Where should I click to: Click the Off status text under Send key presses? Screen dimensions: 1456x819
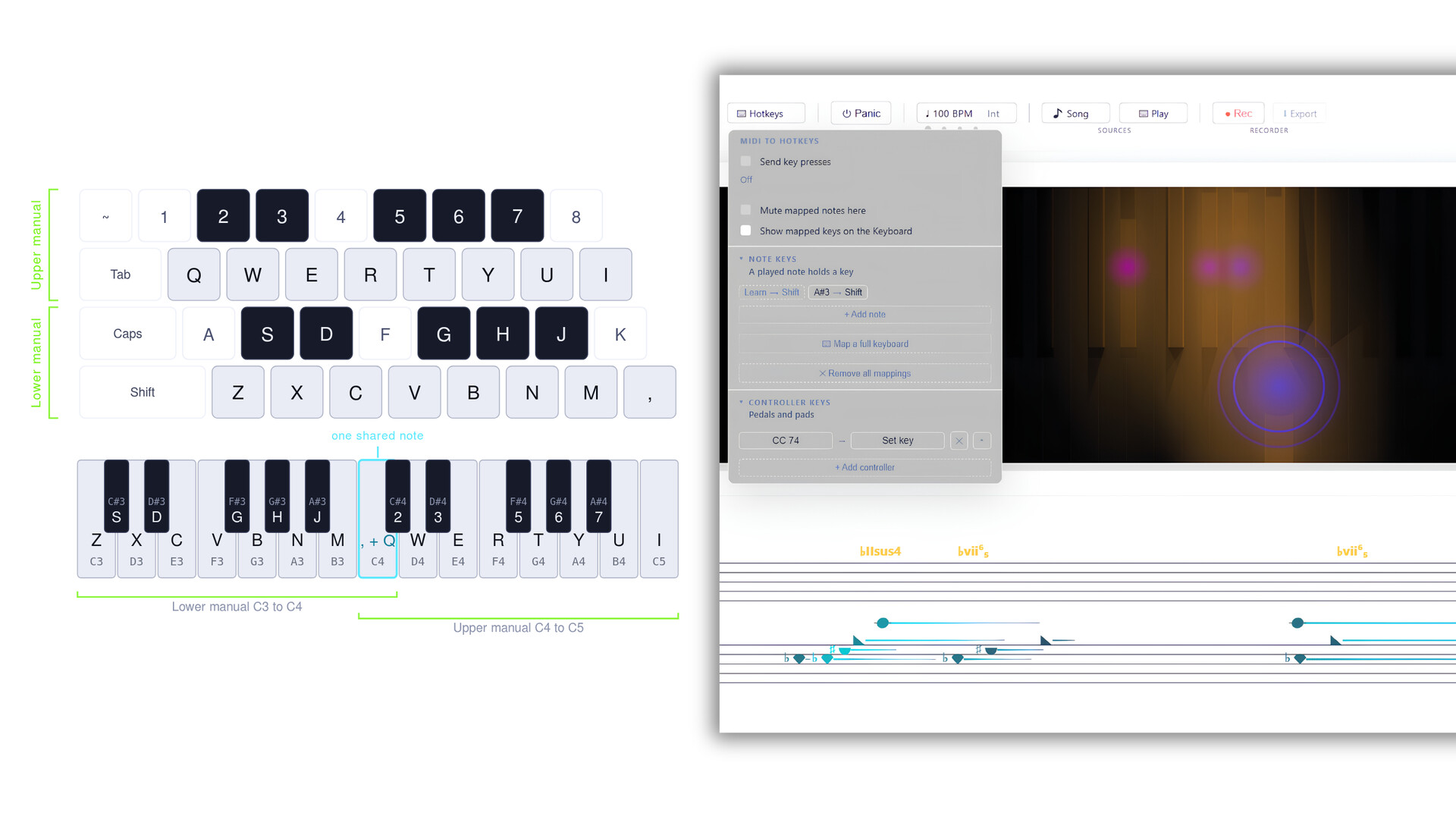pos(746,180)
